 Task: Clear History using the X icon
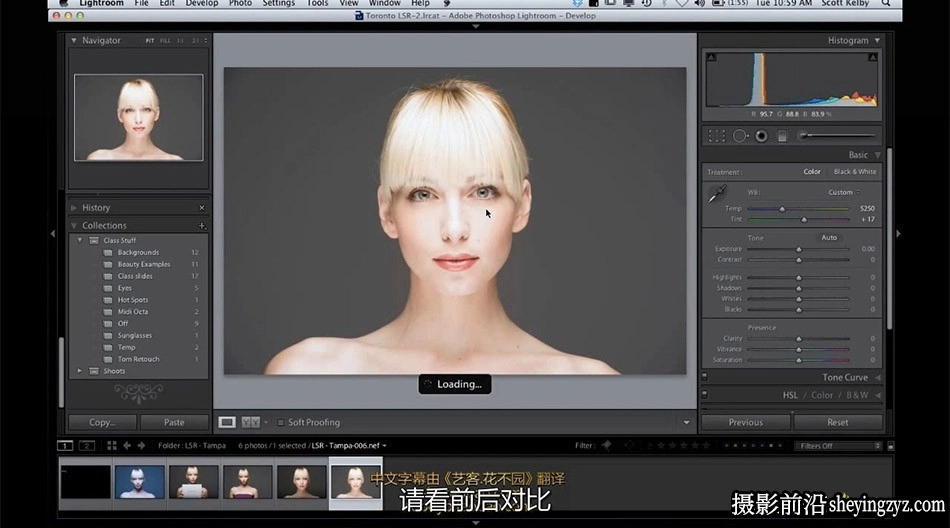pos(202,208)
